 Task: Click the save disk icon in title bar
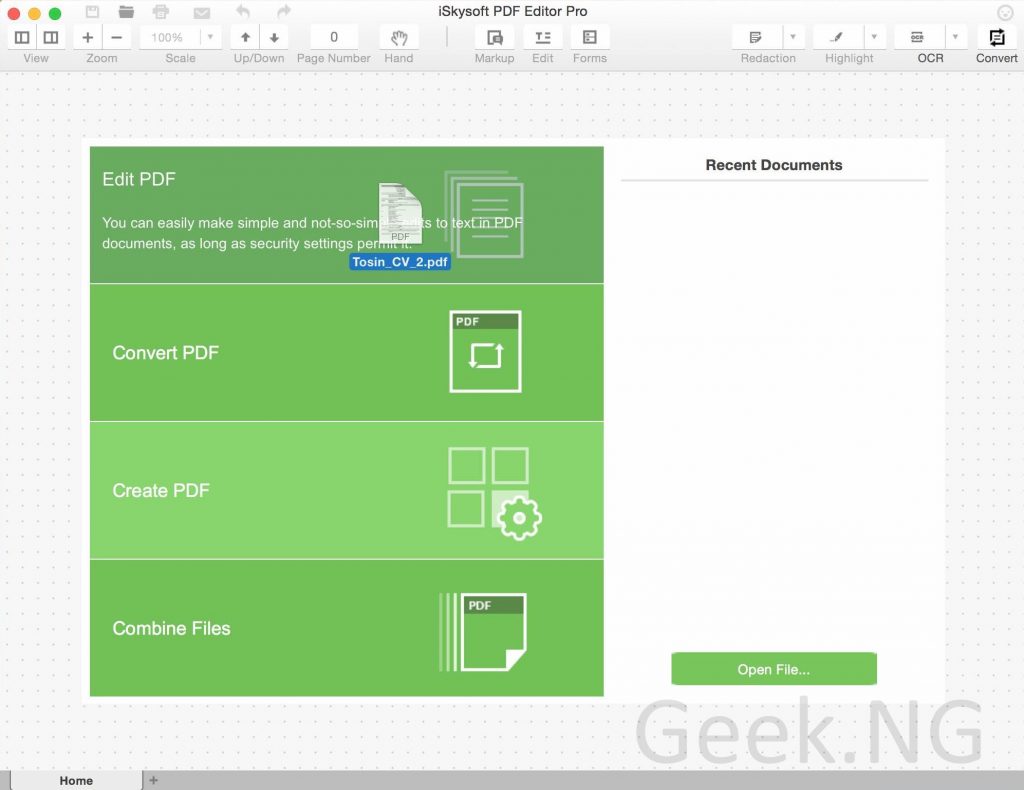point(92,11)
